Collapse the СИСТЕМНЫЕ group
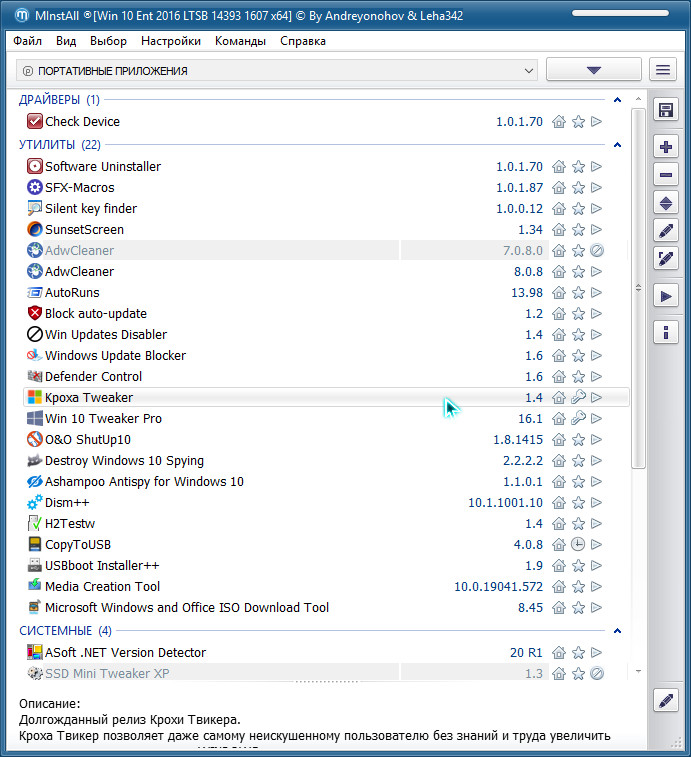The height and width of the screenshot is (757, 691). [x=617, y=631]
